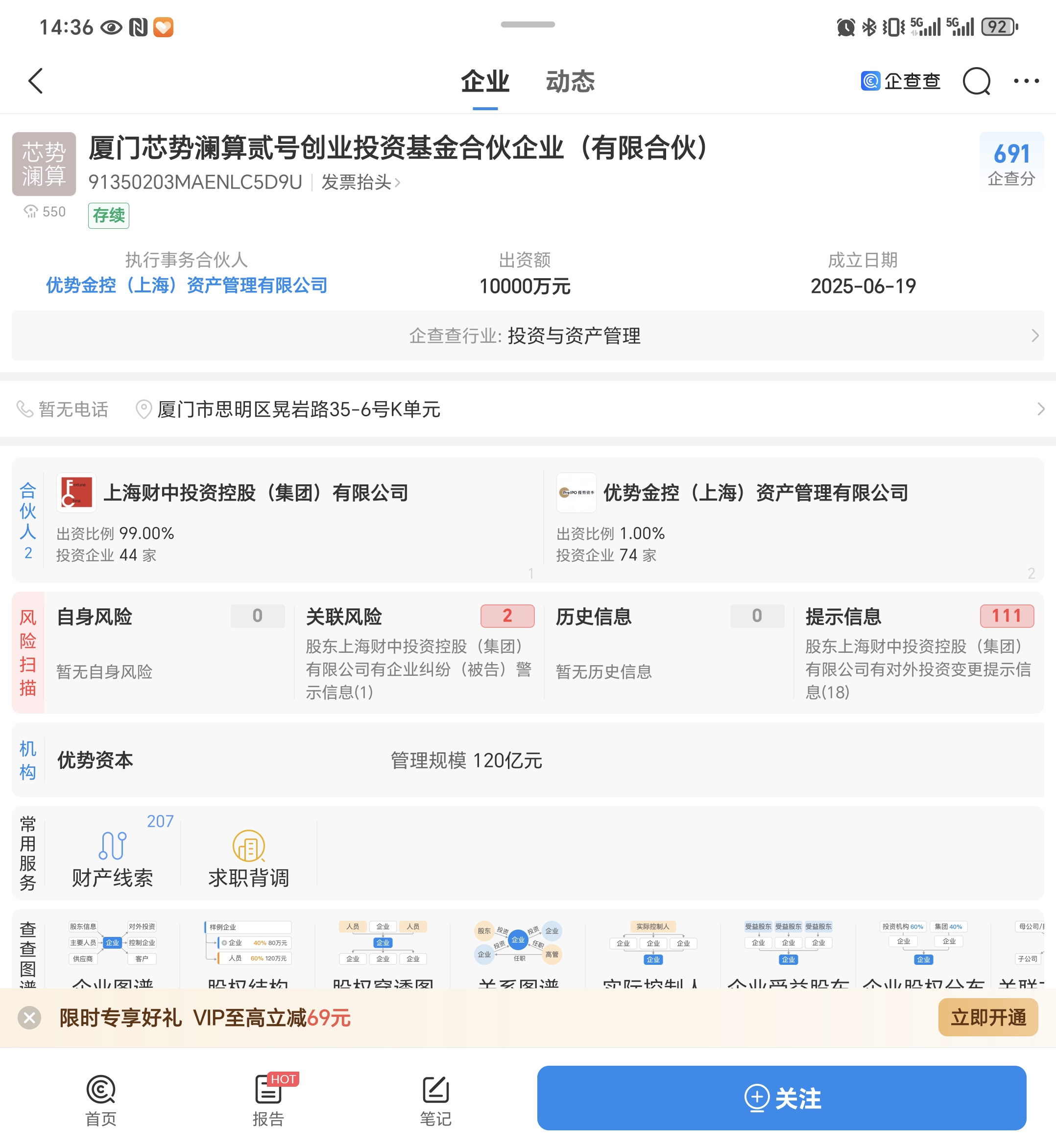
Task: Dismiss the VIP promotion banner
Action: click(29, 1018)
